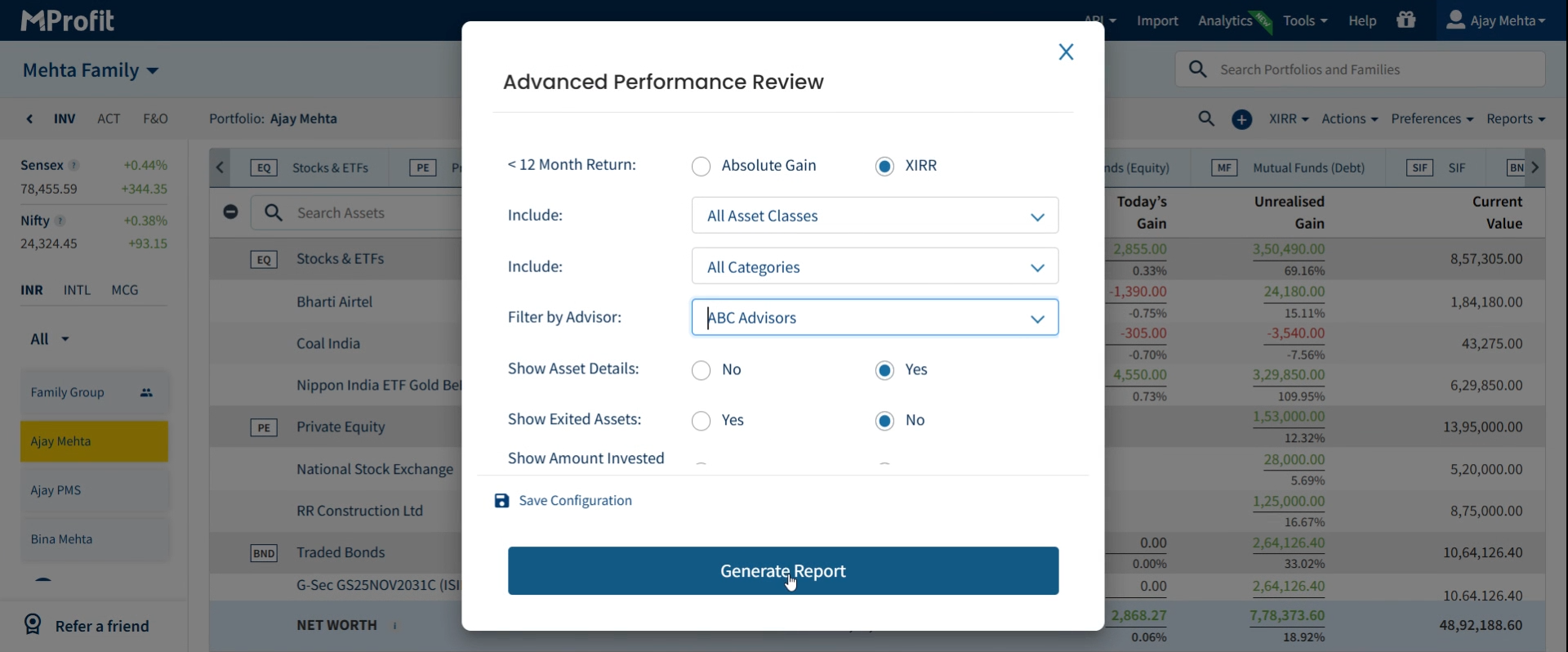Expand the All filter dropdown in sidebar

[50, 339]
